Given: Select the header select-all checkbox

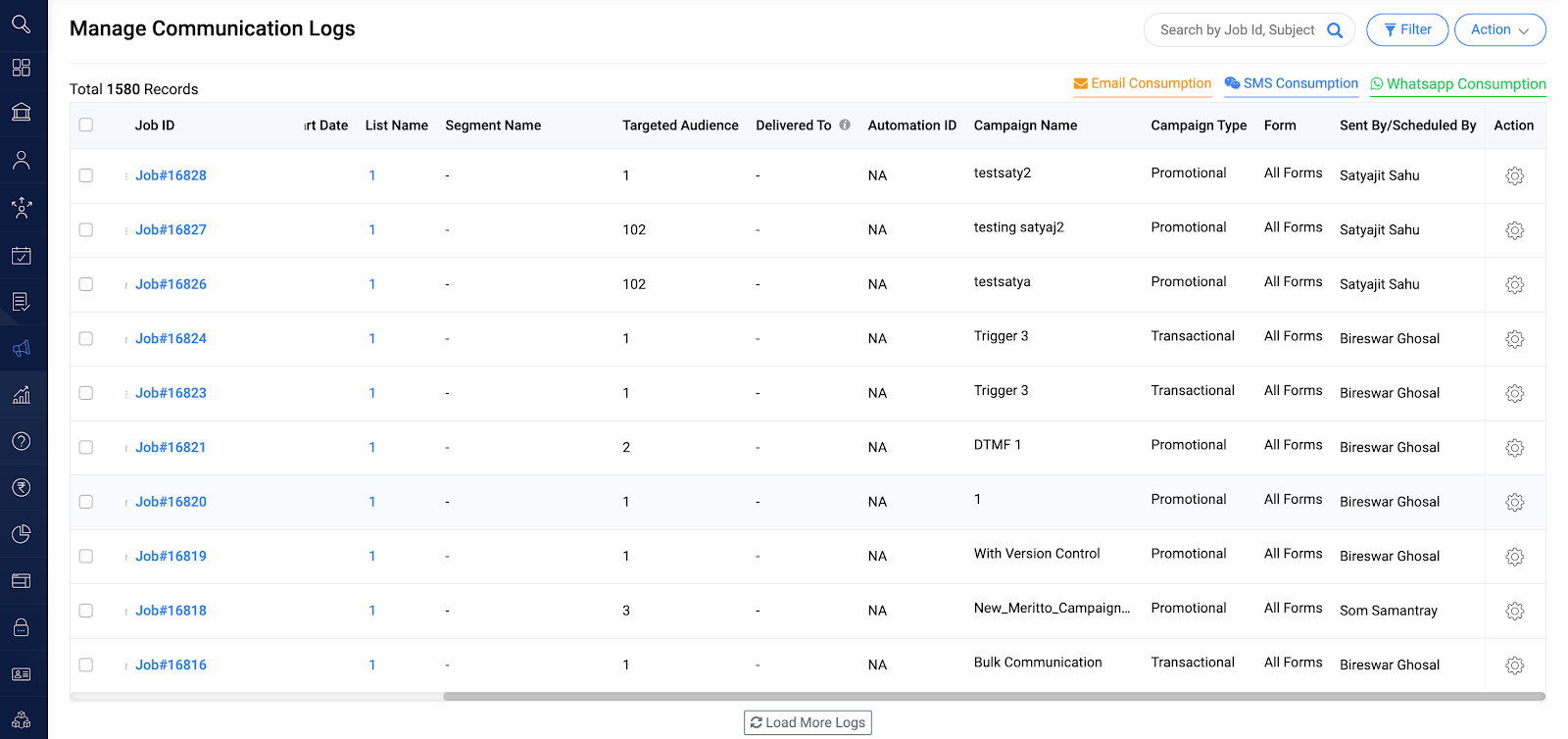Looking at the screenshot, I should tap(86, 125).
